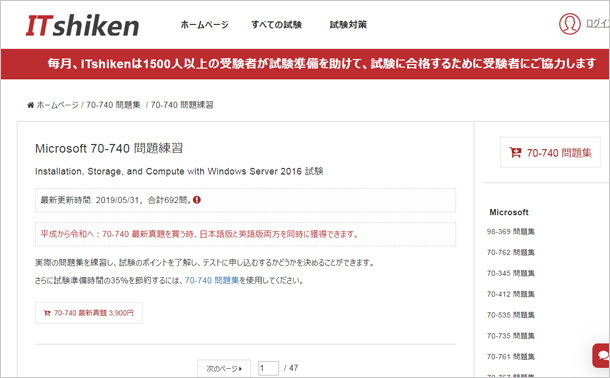
Task: Click the 70-740 問題集 sidebar purchase button
Action: tap(550, 152)
